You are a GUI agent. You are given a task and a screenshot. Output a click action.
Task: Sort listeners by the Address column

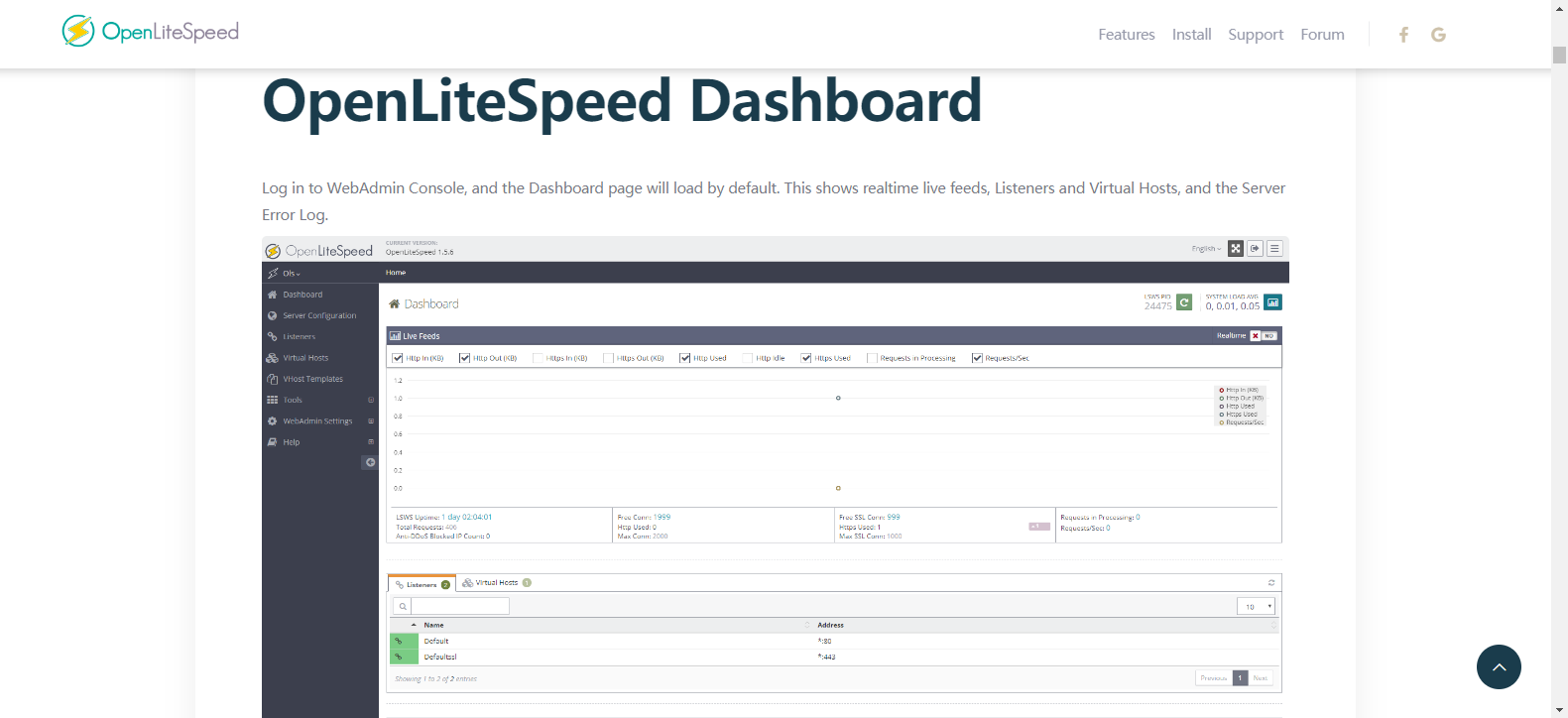[1046, 625]
